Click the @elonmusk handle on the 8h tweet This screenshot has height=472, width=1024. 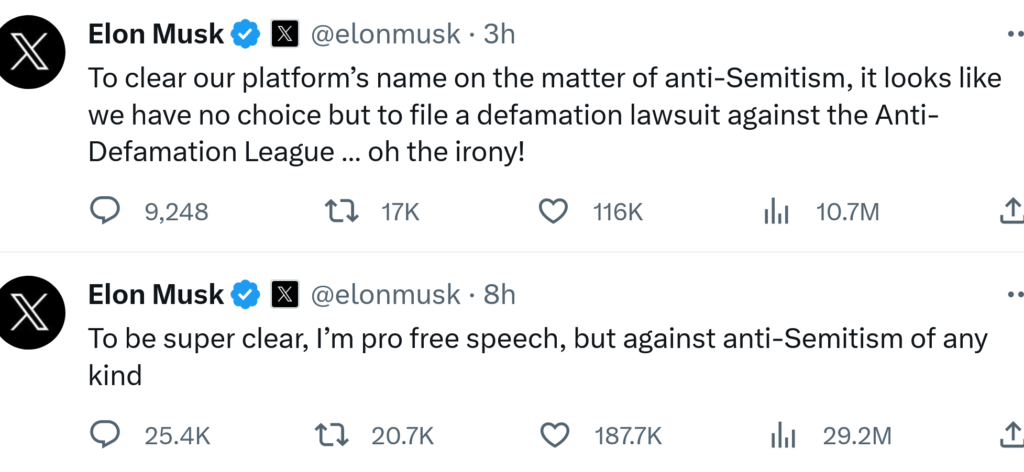pos(384,295)
